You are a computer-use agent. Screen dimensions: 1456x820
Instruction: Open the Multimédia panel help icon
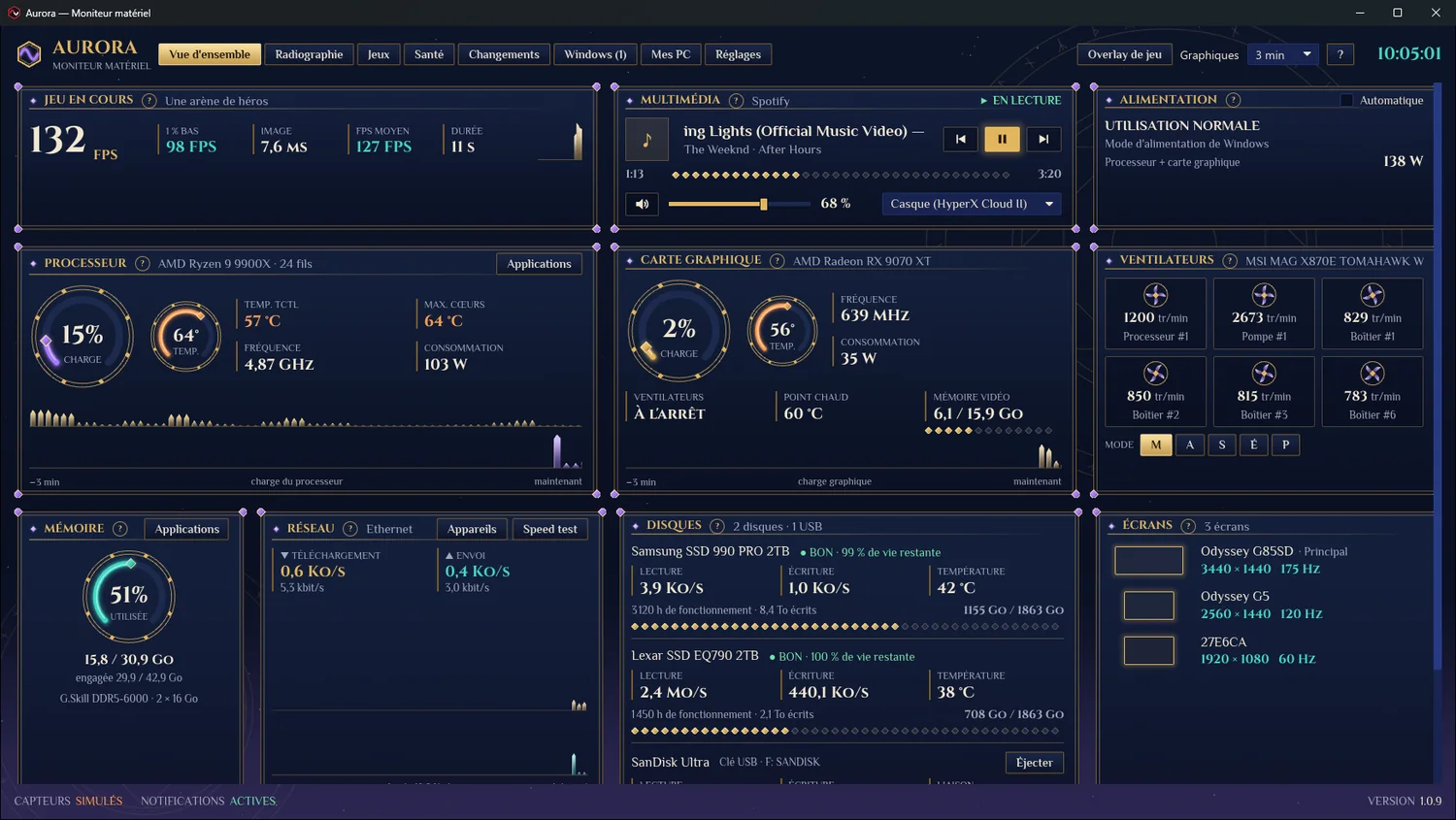736,101
